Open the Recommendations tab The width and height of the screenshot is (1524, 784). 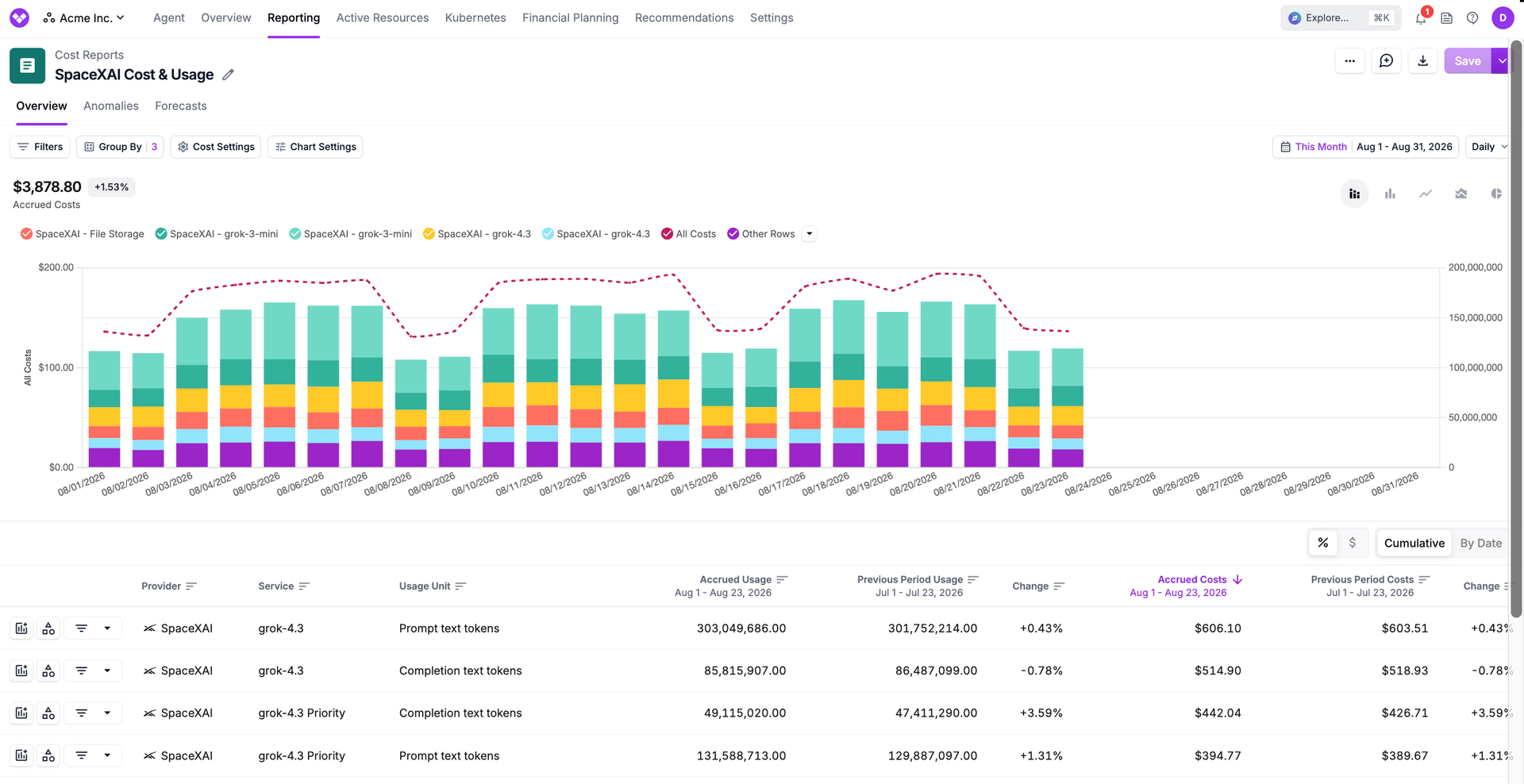[684, 18]
